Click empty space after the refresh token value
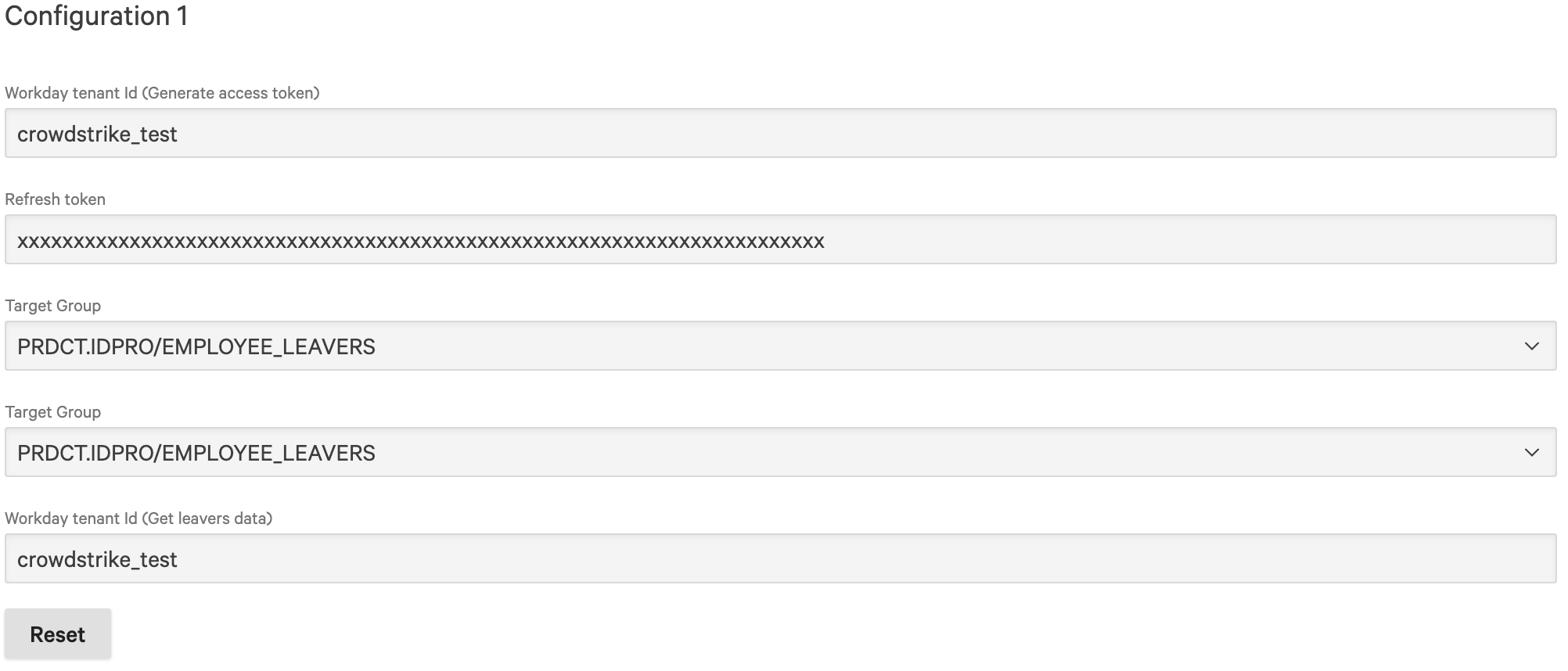1568x671 pixels. 1174,241
